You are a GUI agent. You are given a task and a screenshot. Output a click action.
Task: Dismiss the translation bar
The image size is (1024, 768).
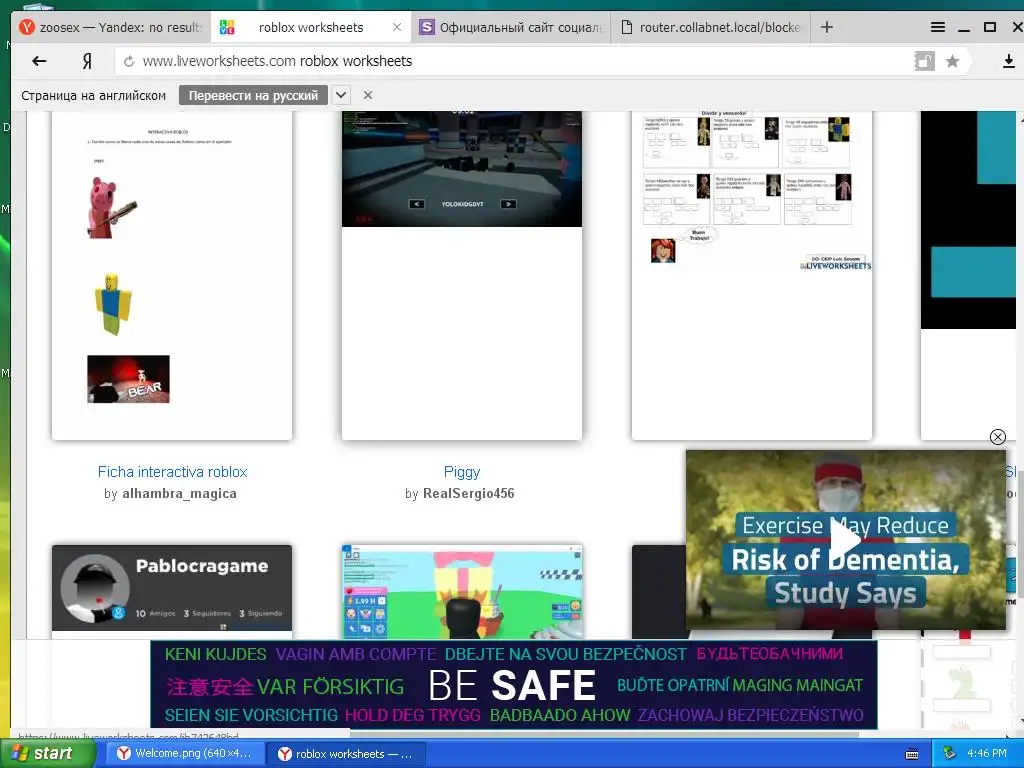368,95
